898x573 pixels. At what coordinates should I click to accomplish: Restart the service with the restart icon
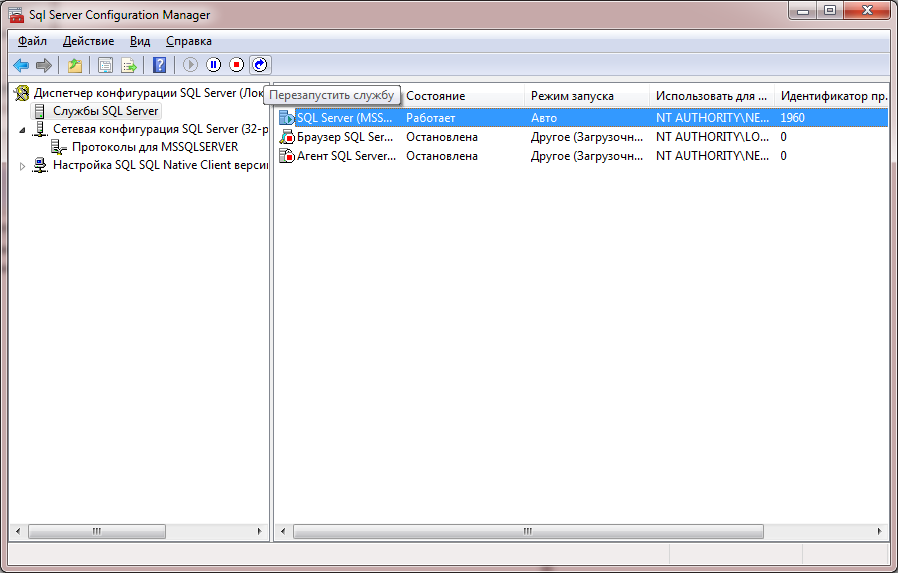[x=260, y=65]
